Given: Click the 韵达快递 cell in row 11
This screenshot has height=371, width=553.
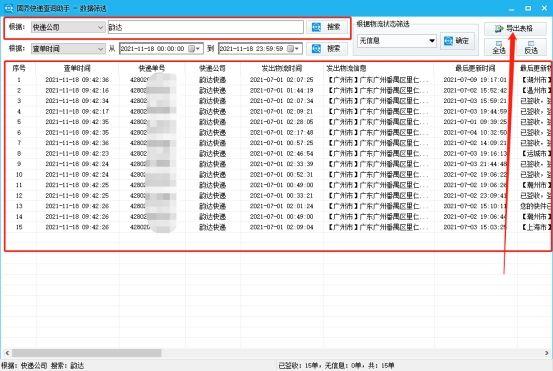Looking at the screenshot, I should point(212,185).
